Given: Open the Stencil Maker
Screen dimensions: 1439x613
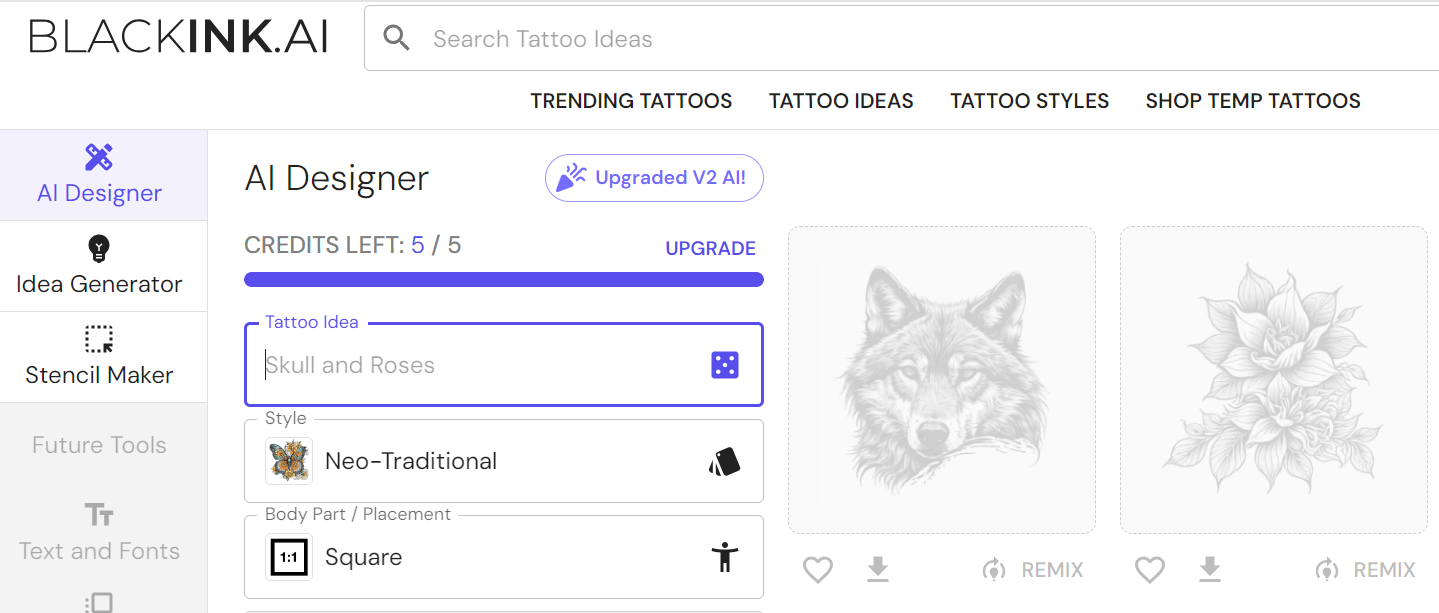Looking at the screenshot, I should 99,356.
